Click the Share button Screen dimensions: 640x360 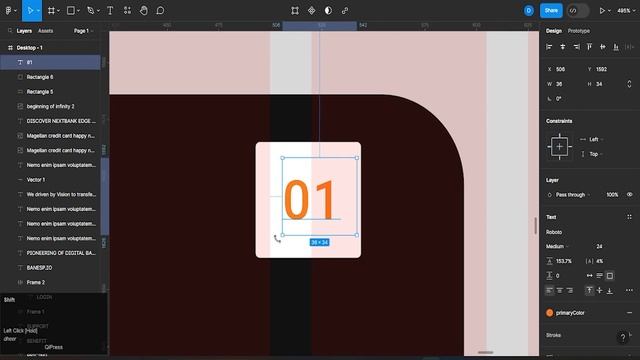tap(551, 11)
